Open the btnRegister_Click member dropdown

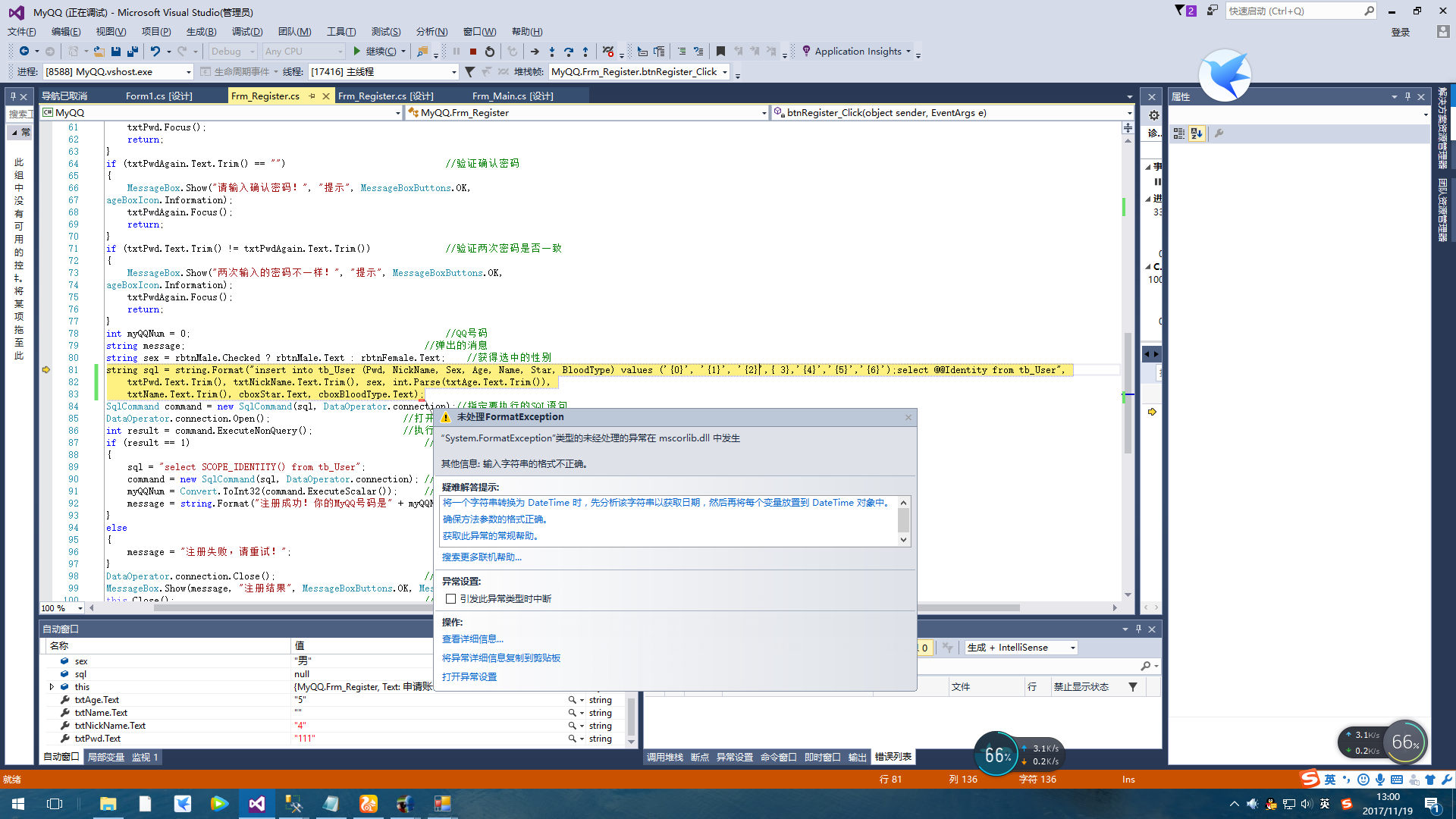click(952, 112)
